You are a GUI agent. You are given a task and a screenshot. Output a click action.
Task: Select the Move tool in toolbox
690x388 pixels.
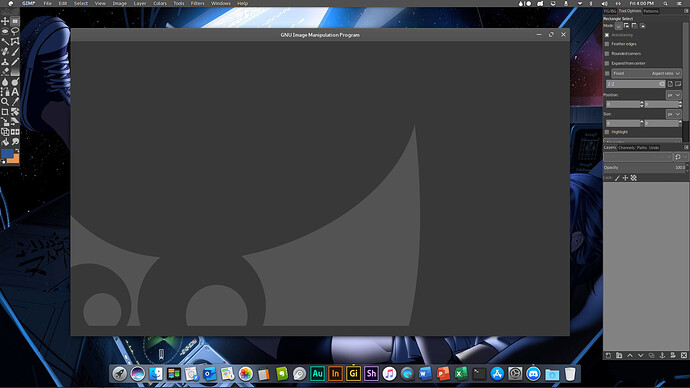point(5,21)
